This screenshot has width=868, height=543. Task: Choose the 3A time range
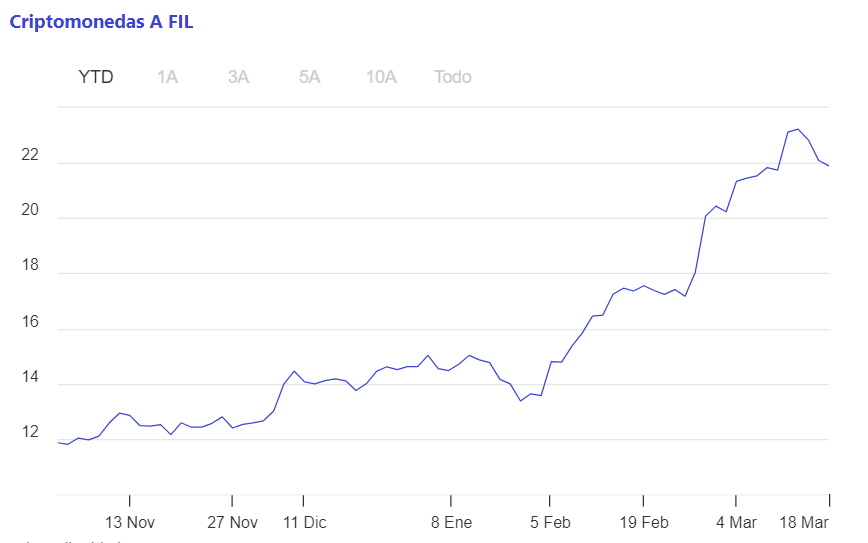[238, 76]
